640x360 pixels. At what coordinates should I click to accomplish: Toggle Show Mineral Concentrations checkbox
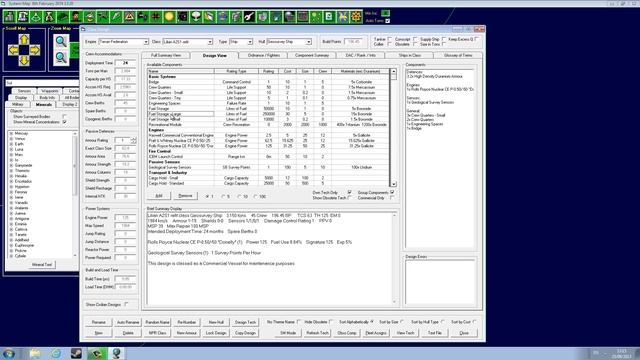click(64, 122)
